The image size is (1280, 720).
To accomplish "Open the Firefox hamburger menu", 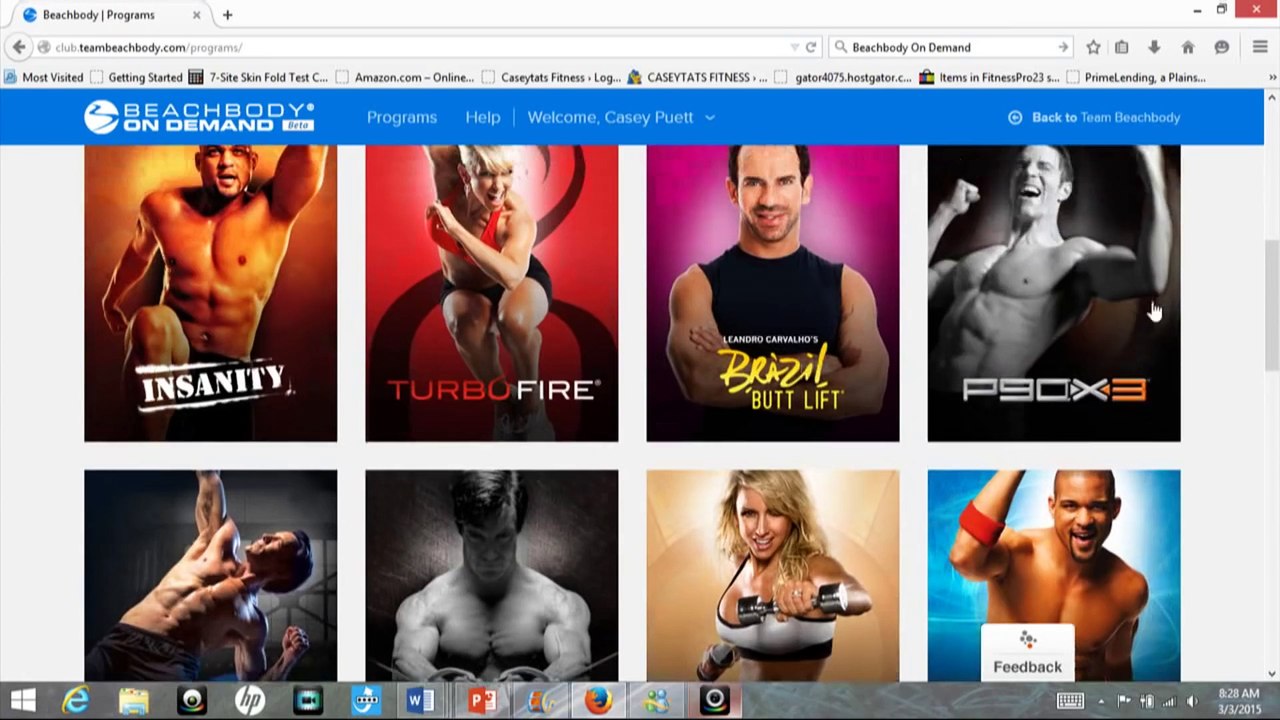I will pyautogui.click(x=1260, y=47).
